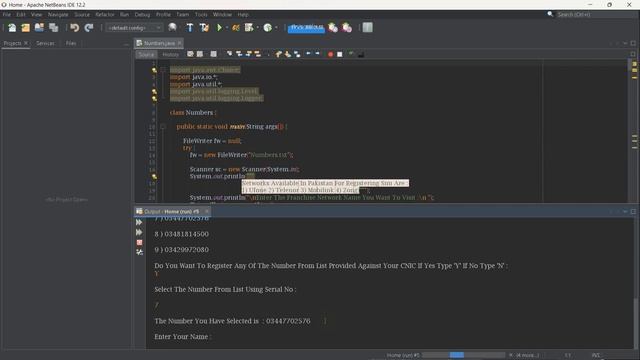Maximize the Output window
Image resolution: width=640 pixels, height=360 pixels.
pyautogui.click(x=633, y=211)
